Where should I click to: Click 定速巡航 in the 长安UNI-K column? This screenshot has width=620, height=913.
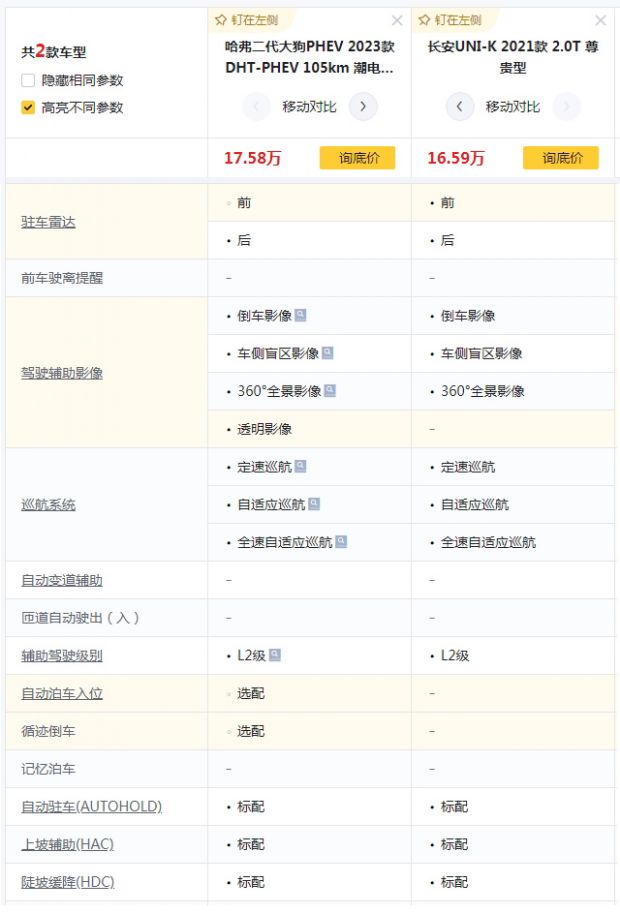(468, 467)
